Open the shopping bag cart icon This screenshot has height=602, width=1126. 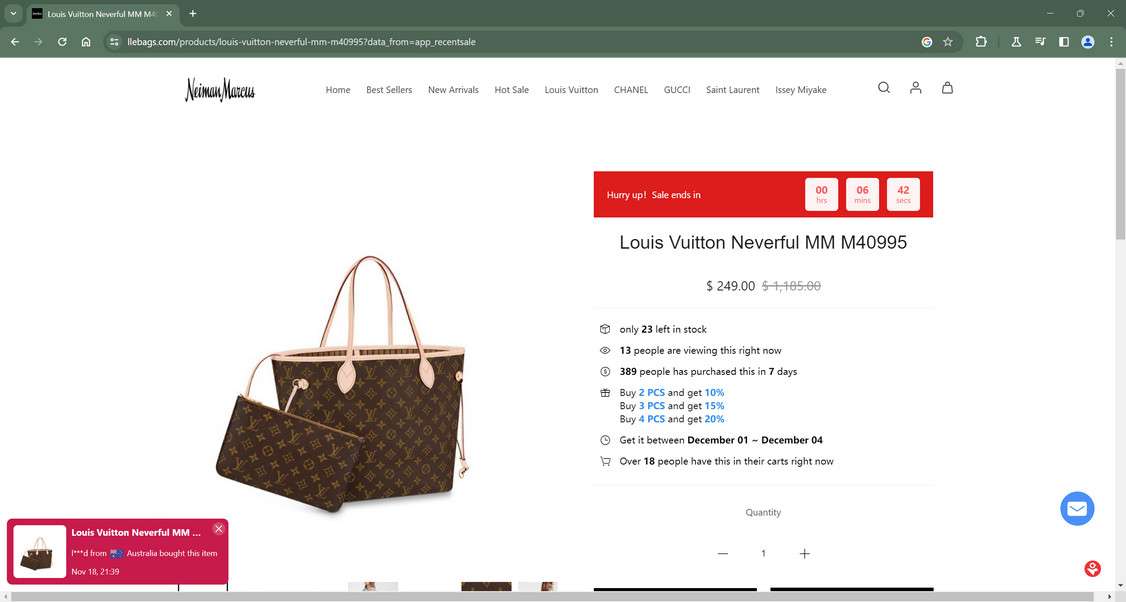point(947,88)
